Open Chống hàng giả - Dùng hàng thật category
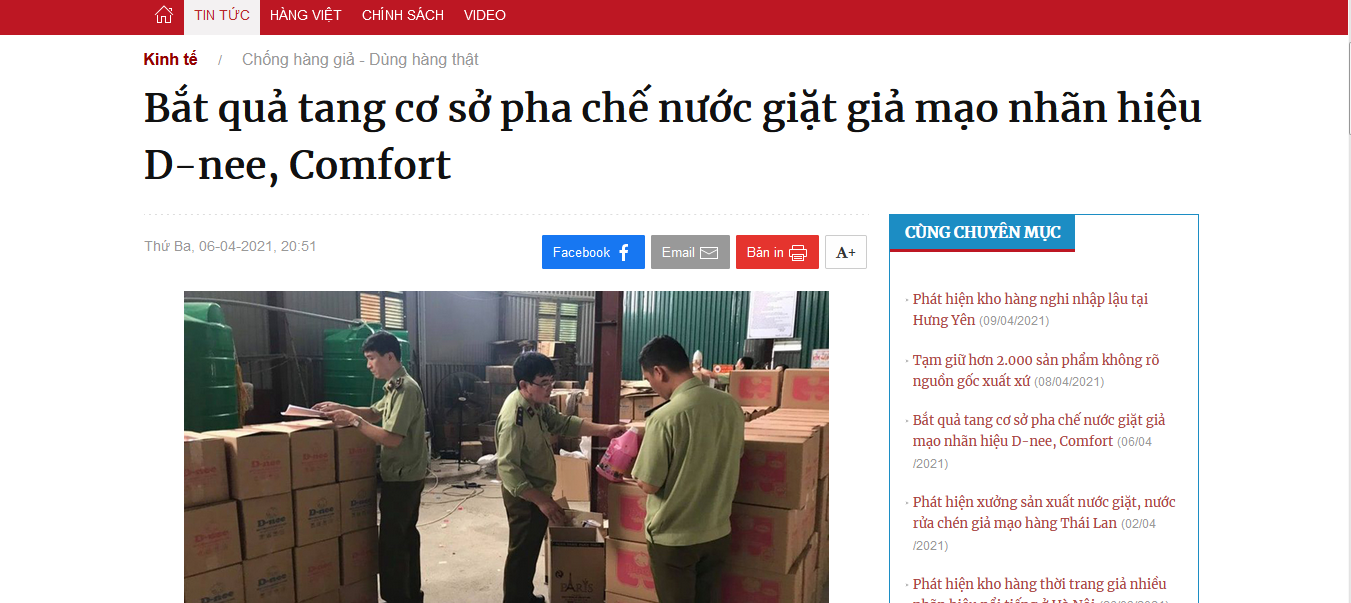 pos(360,60)
